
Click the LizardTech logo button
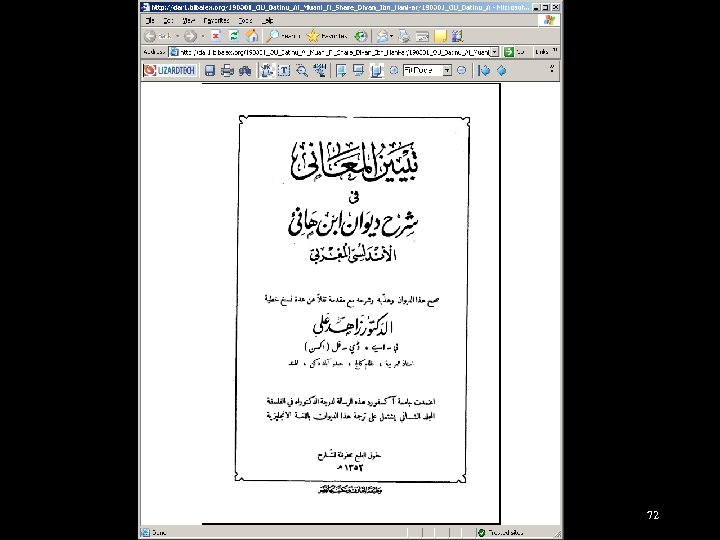(x=169, y=70)
